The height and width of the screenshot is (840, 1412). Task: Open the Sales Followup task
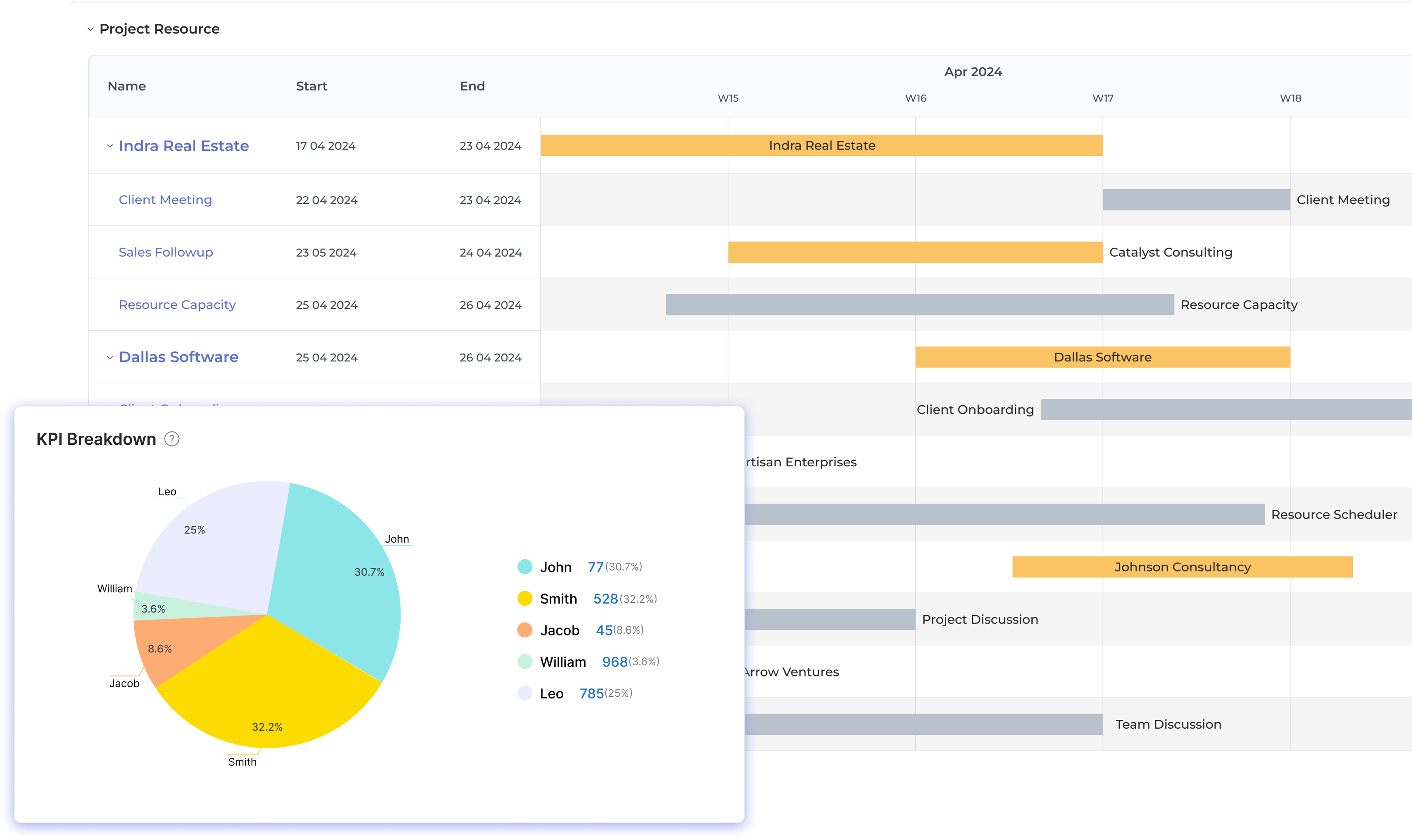165,252
